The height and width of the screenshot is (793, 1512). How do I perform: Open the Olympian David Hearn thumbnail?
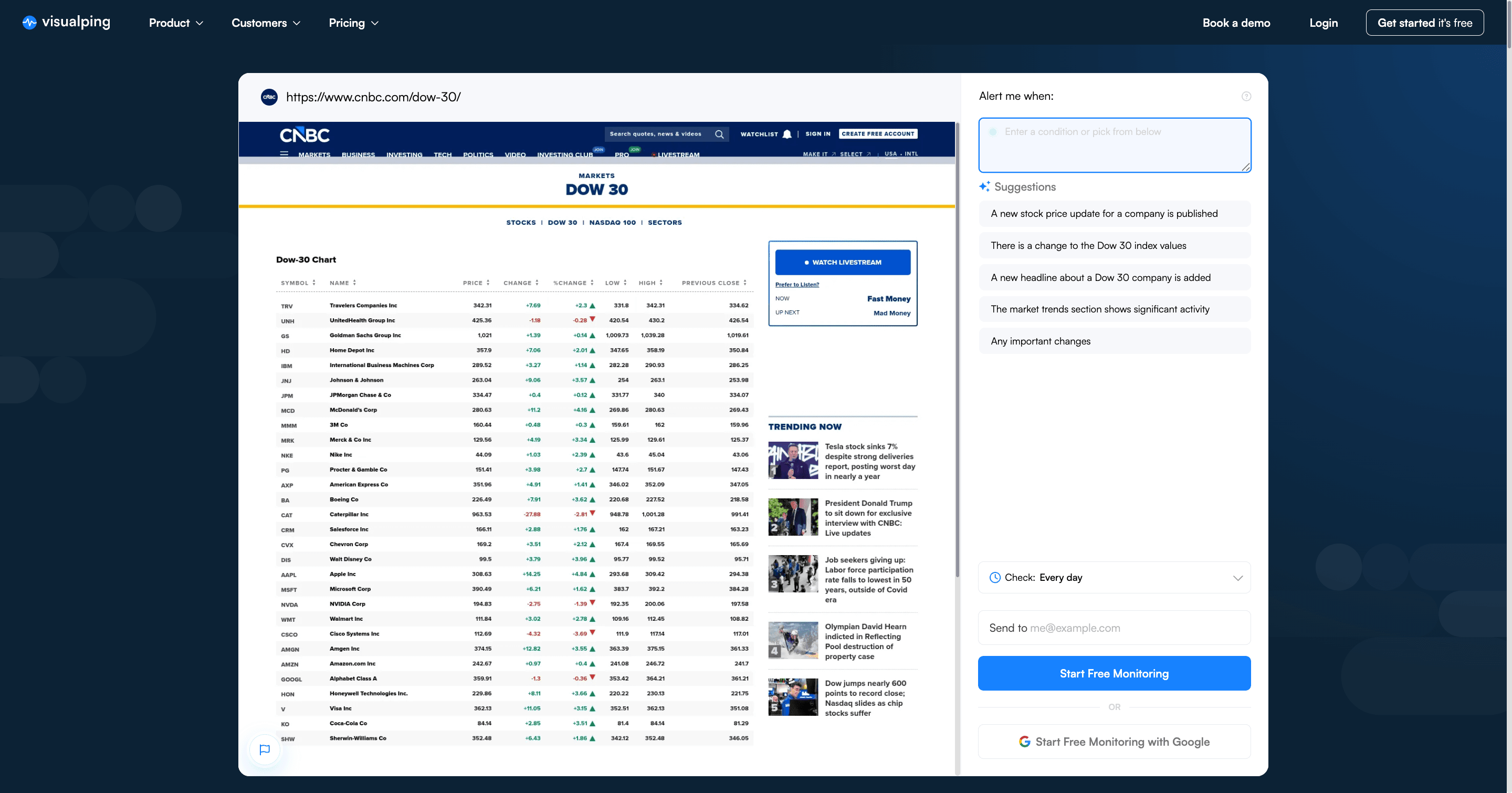click(793, 640)
